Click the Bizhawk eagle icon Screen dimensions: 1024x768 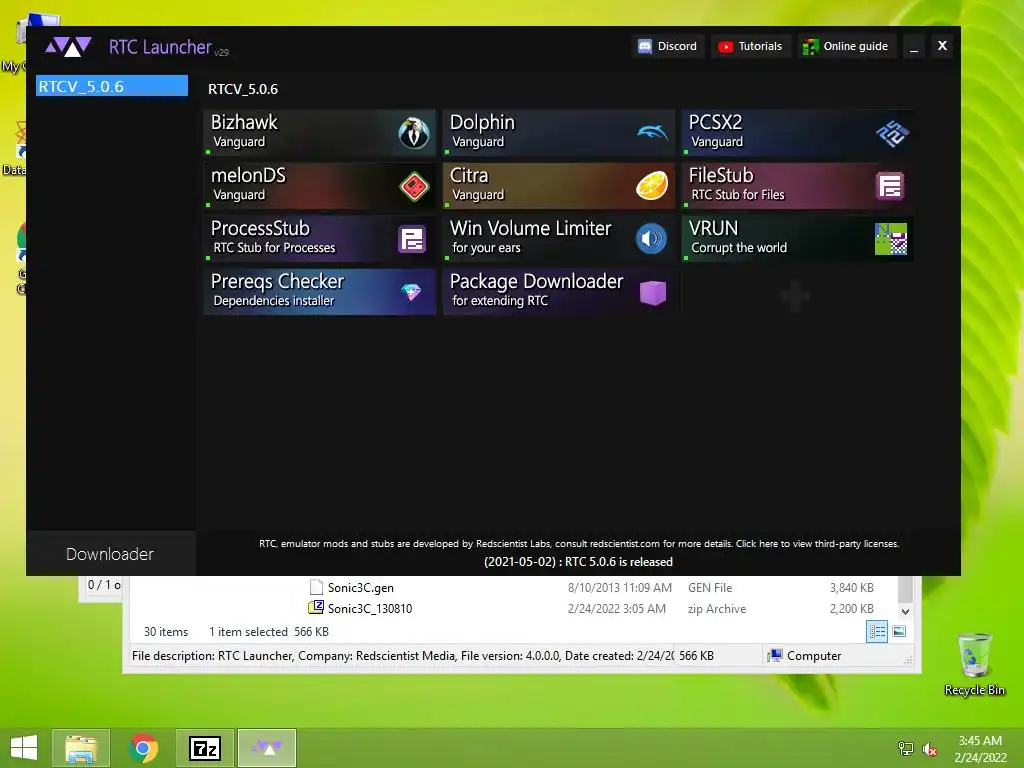point(413,133)
